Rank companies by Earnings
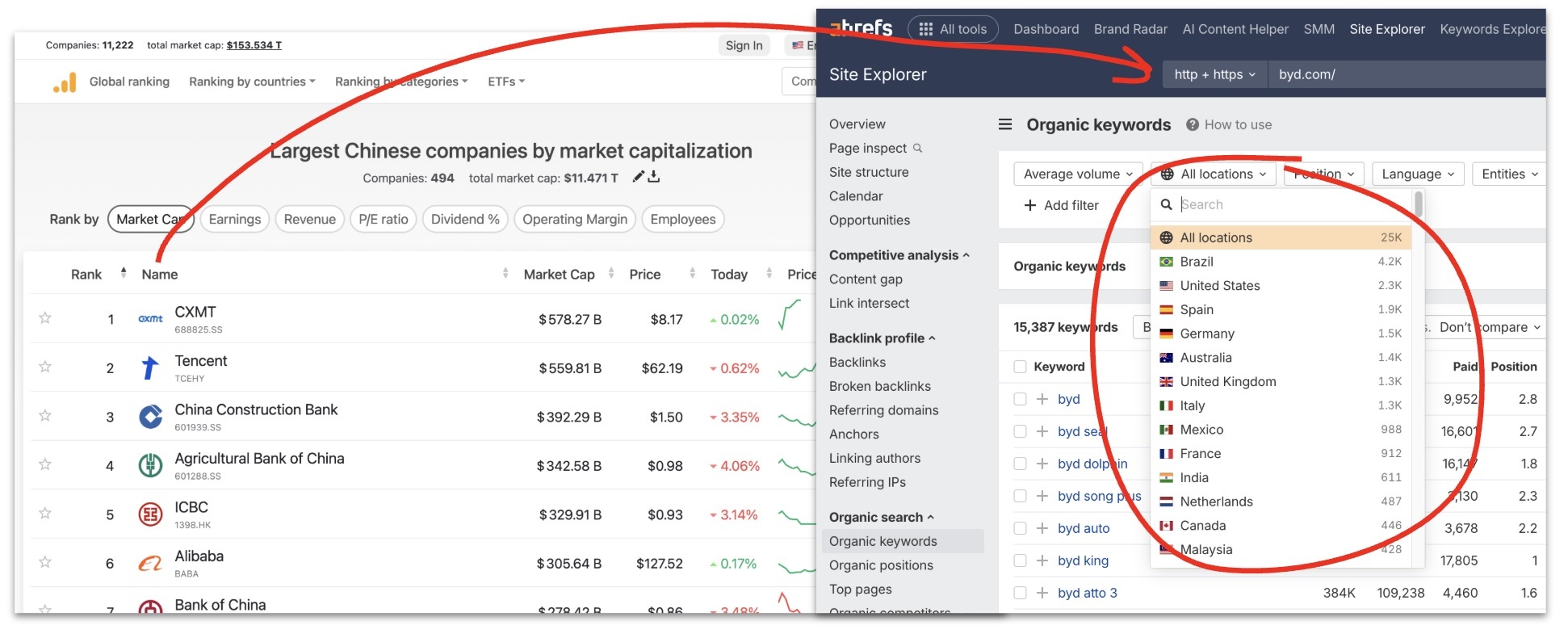The width and height of the screenshot is (1568, 638). tap(235, 219)
